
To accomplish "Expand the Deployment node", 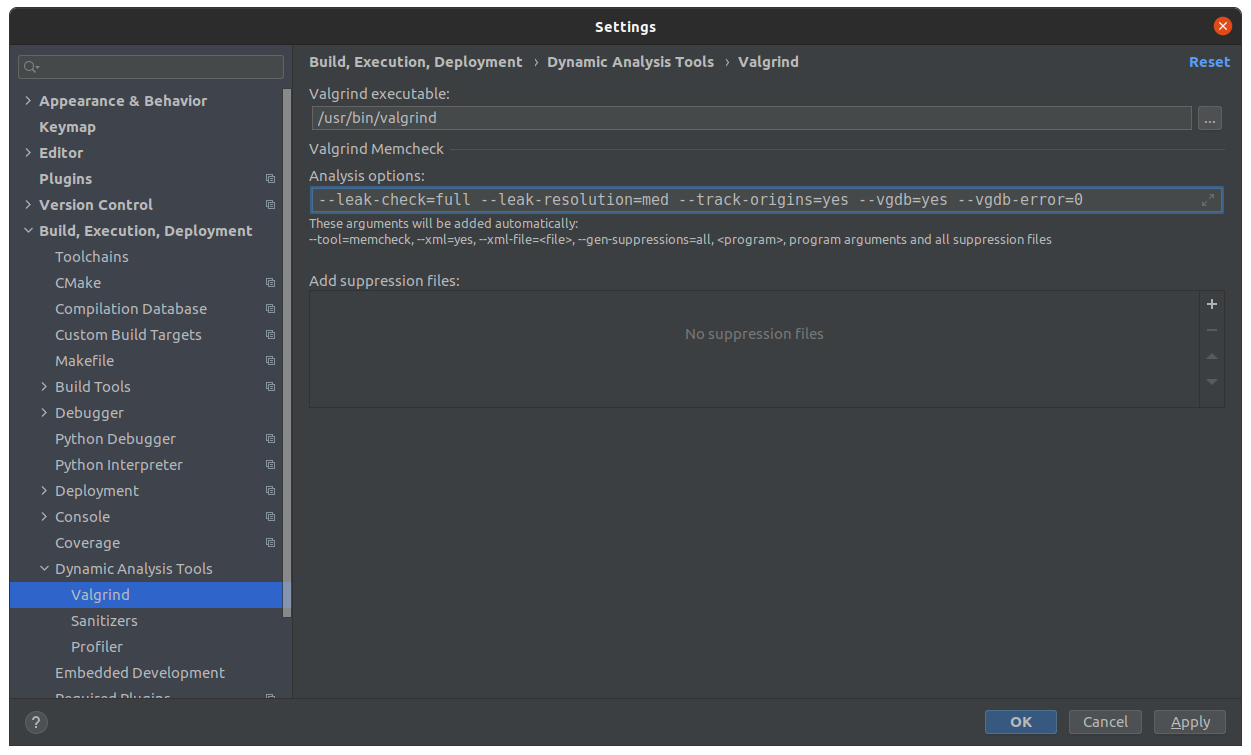I will pos(44,491).
